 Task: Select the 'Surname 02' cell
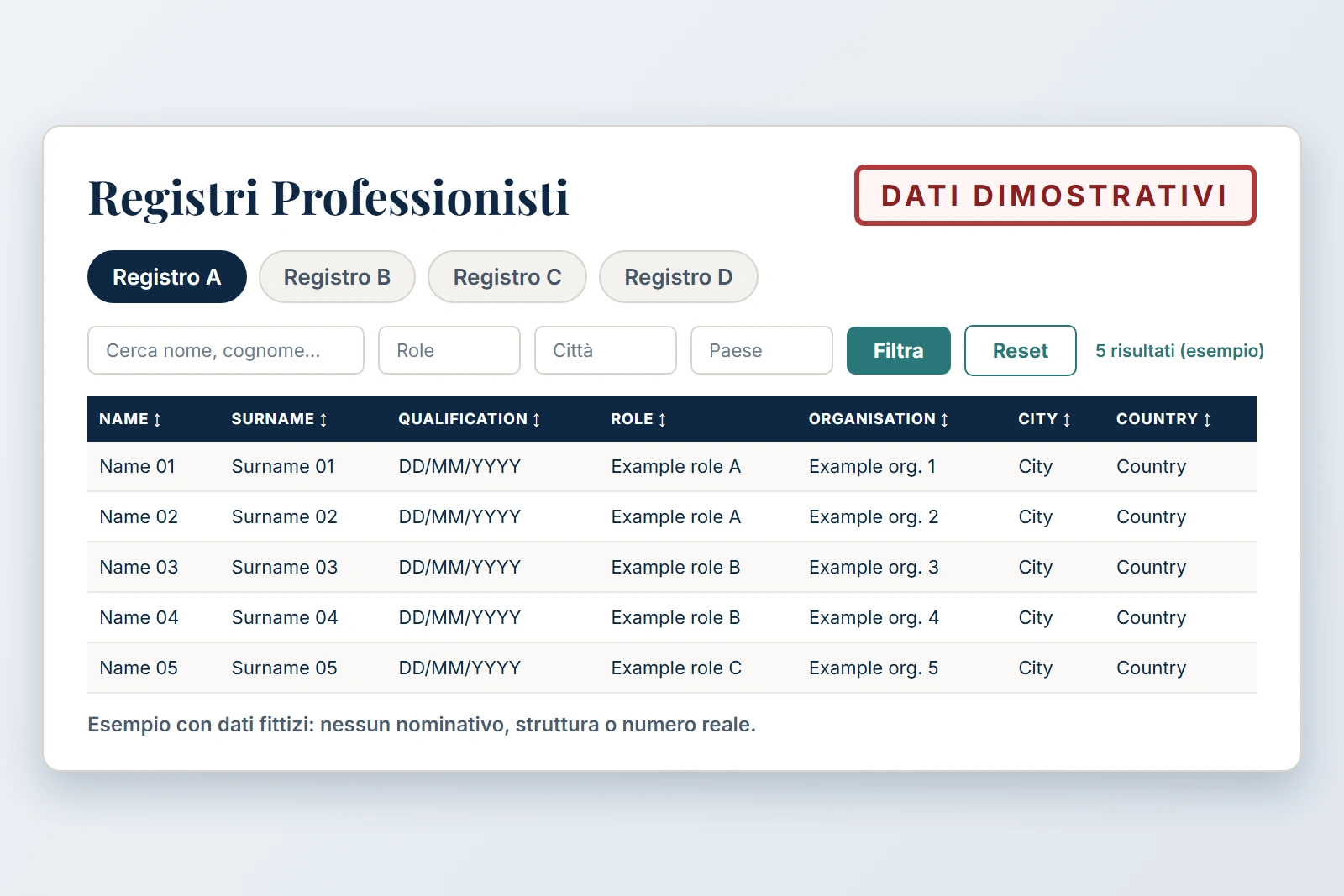[285, 516]
